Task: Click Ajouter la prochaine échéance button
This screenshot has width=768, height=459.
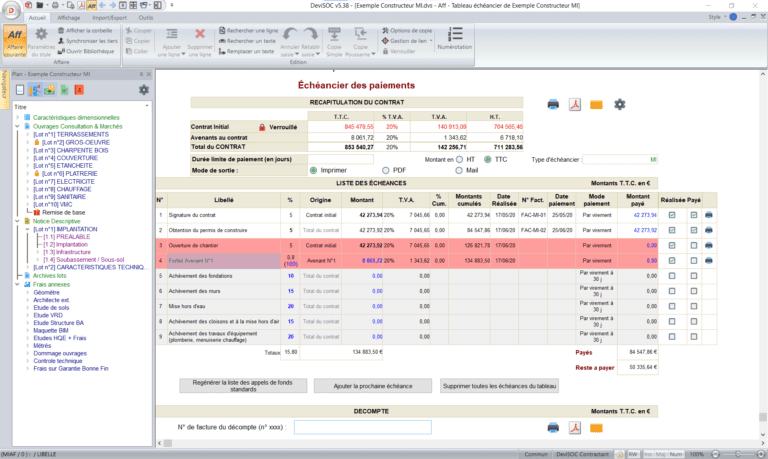Action: pos(373,386)
